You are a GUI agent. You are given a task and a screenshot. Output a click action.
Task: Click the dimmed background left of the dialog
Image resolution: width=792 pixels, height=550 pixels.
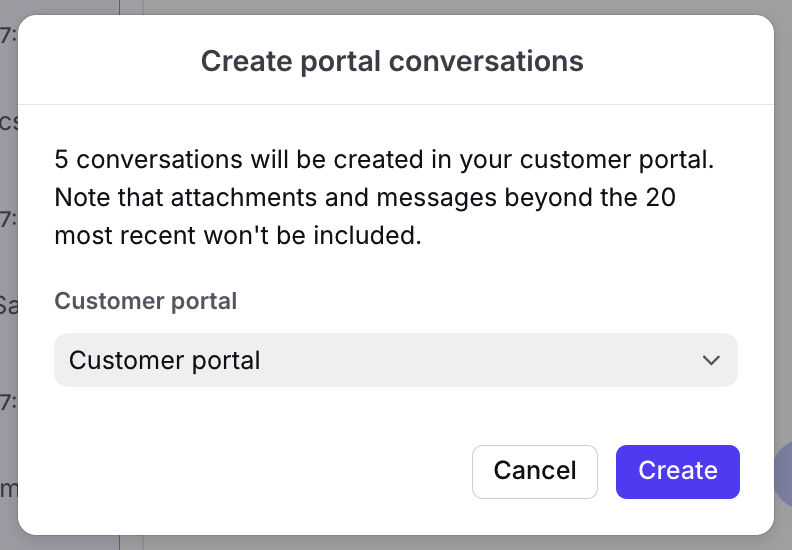tap(8, 300)
